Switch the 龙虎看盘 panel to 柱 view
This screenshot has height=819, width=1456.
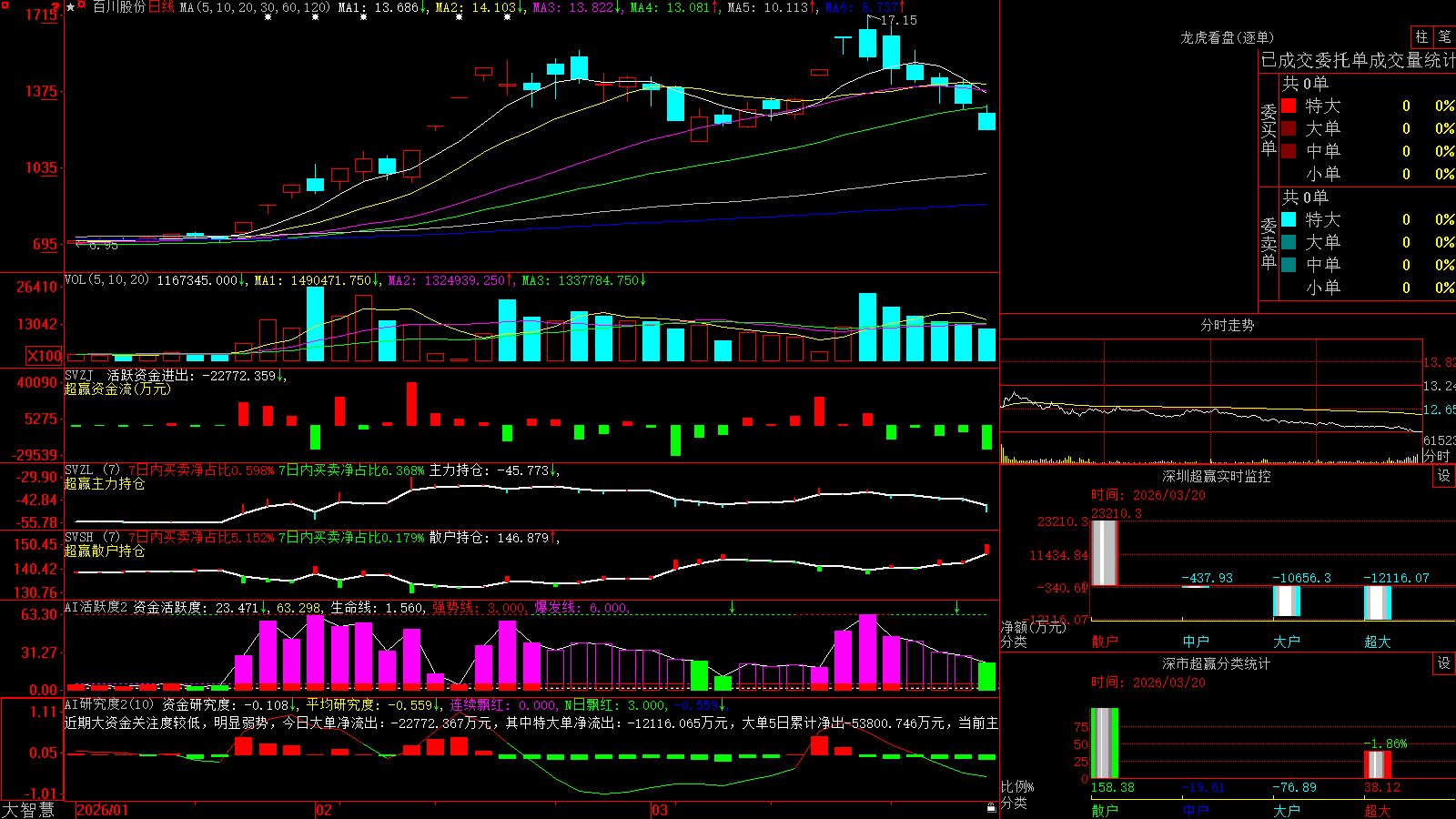[x=1421, y=37]
